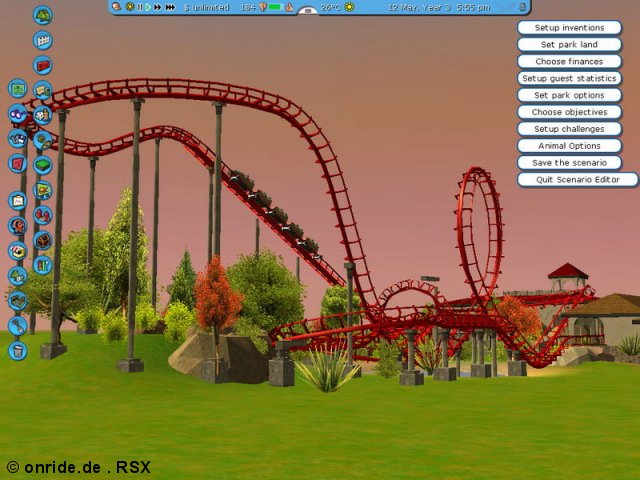The image size is (640, 480).
Task: Click the leftmost icon in the top bar
Action: click(x=117, y=7)
